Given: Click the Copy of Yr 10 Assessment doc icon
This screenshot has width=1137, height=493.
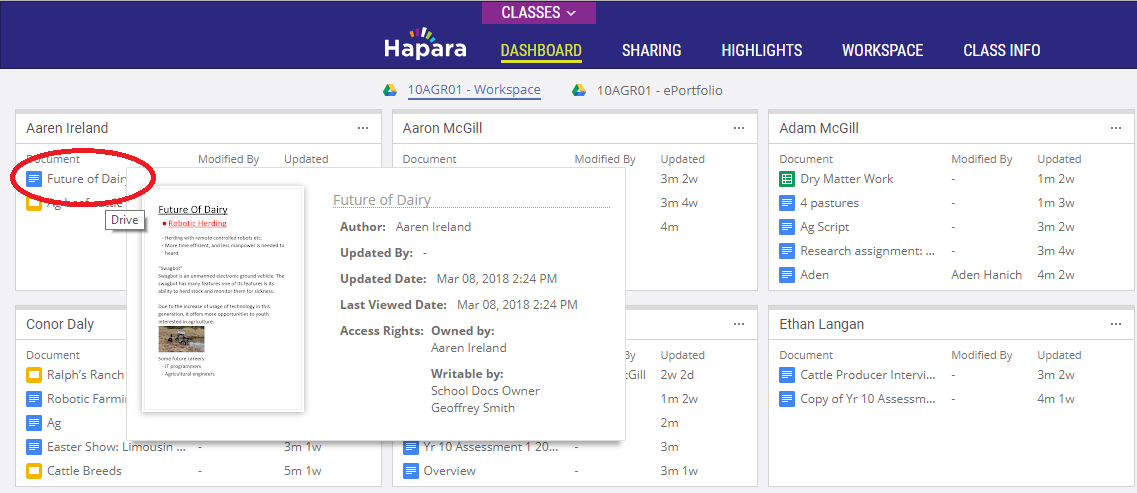Looking at the screenshot, I should [787, 399].
